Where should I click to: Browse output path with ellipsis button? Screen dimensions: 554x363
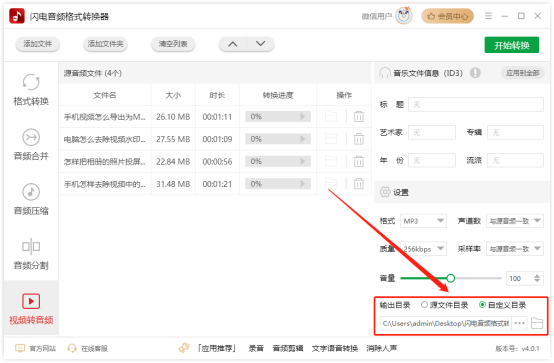click(519, 323)
